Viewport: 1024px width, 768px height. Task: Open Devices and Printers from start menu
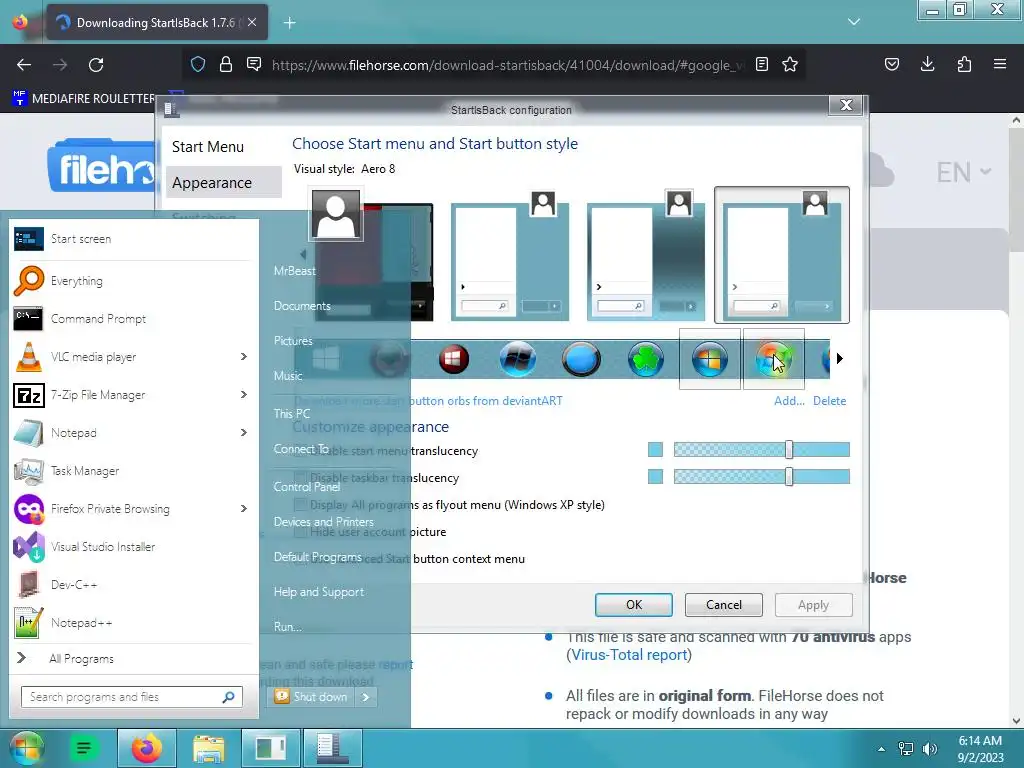(323, 522)
